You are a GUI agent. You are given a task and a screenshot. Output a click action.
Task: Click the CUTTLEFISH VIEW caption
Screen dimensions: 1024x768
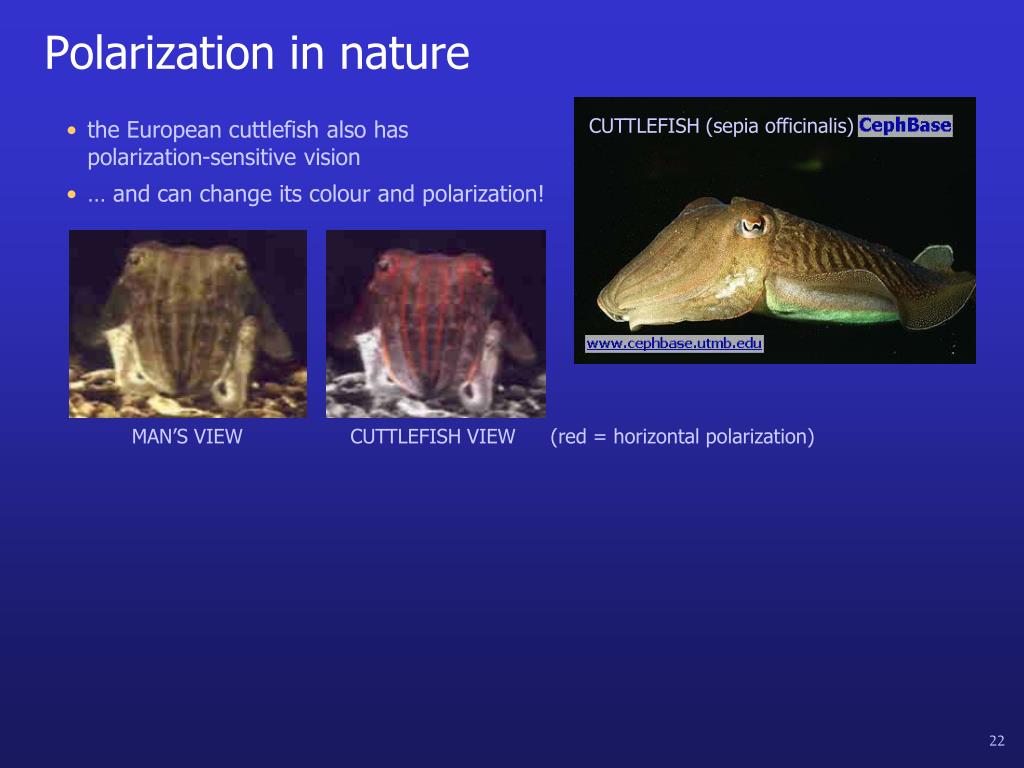tap(432, 436)
